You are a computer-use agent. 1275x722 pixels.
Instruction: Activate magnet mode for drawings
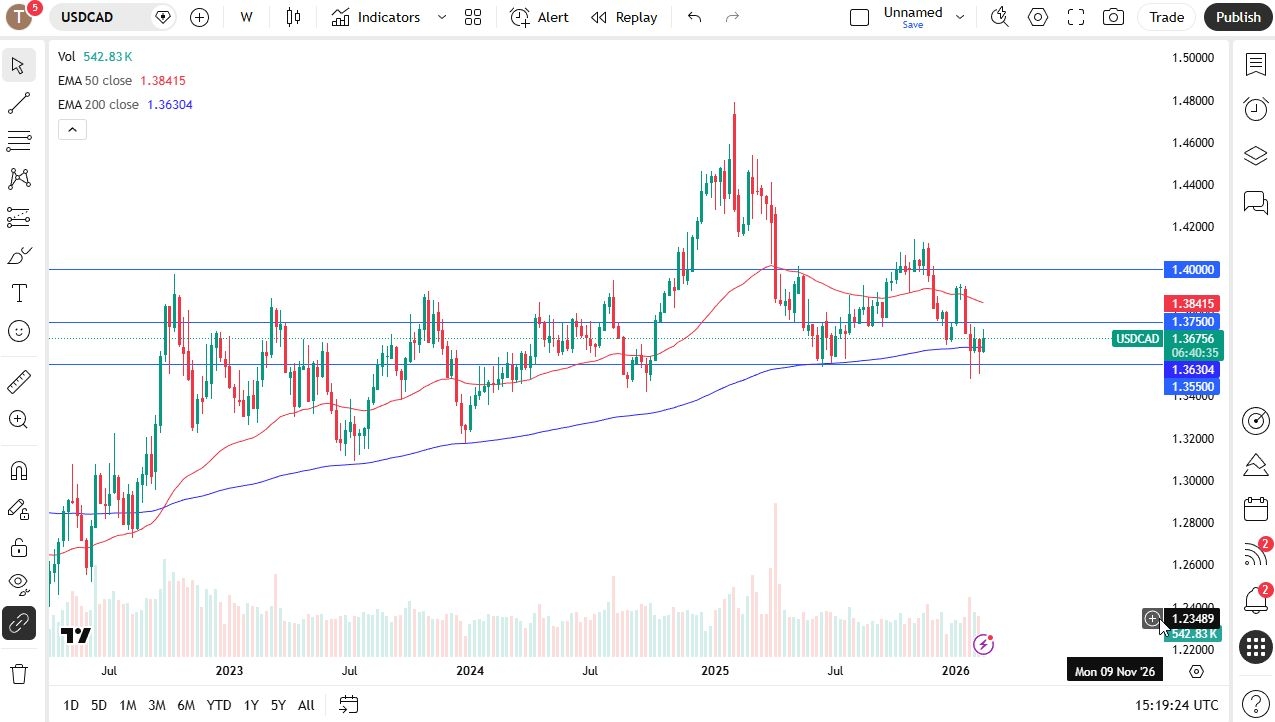(18, 471)
